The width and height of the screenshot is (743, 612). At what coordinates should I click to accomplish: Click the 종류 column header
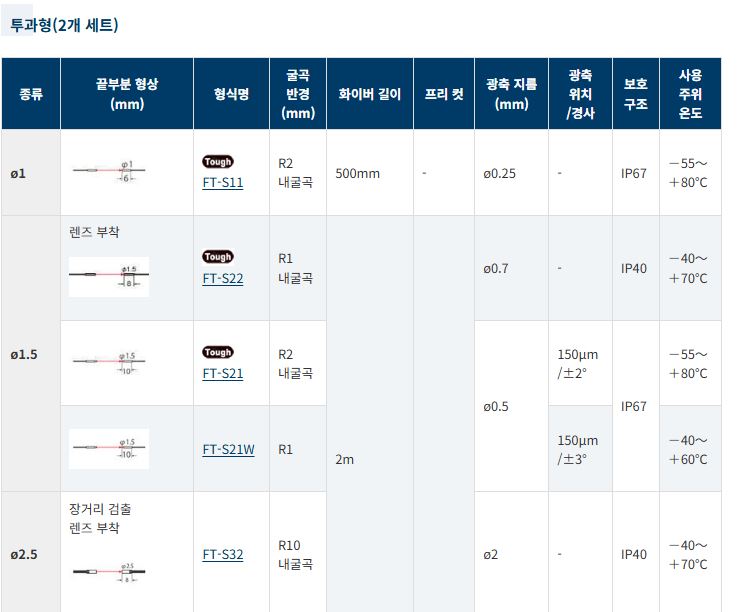pos(31,94)
